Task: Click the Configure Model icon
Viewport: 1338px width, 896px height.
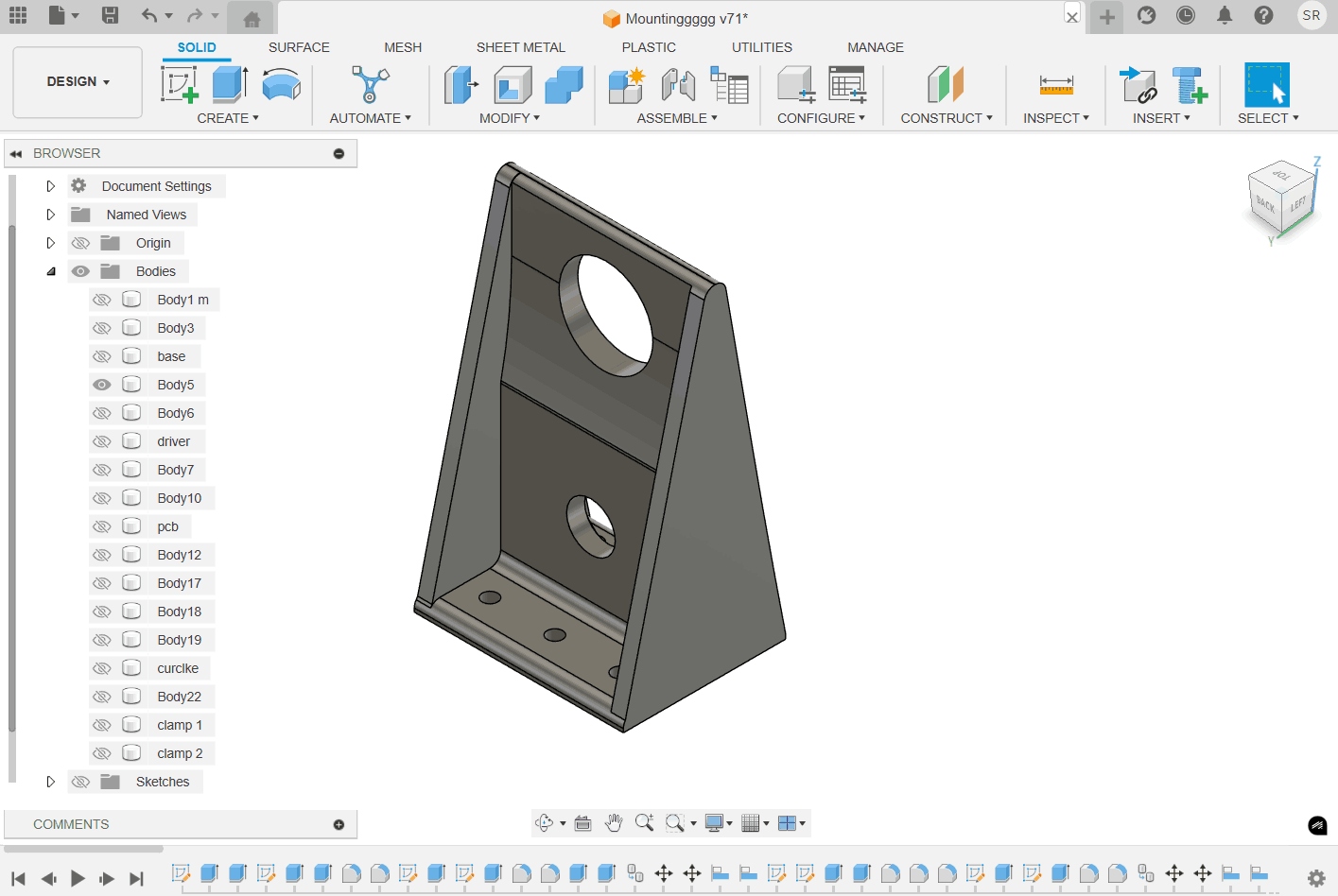Action: [796, 85]
